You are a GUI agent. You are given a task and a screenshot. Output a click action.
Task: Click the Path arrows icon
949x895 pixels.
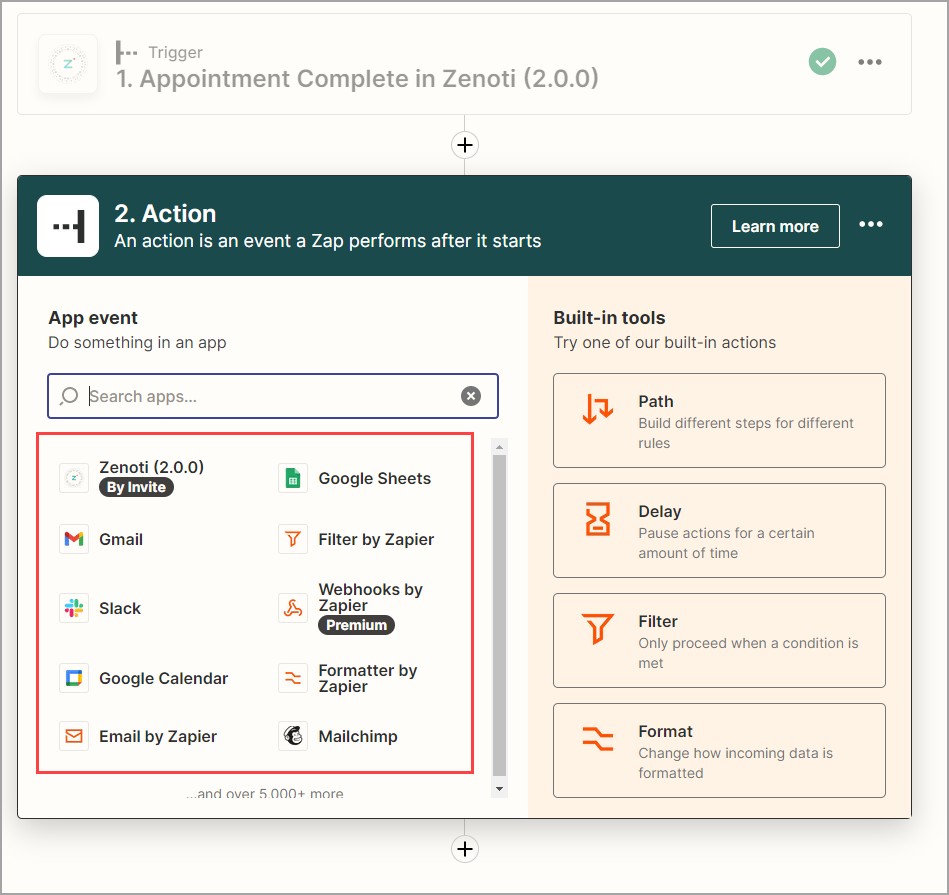pos(597,409)
